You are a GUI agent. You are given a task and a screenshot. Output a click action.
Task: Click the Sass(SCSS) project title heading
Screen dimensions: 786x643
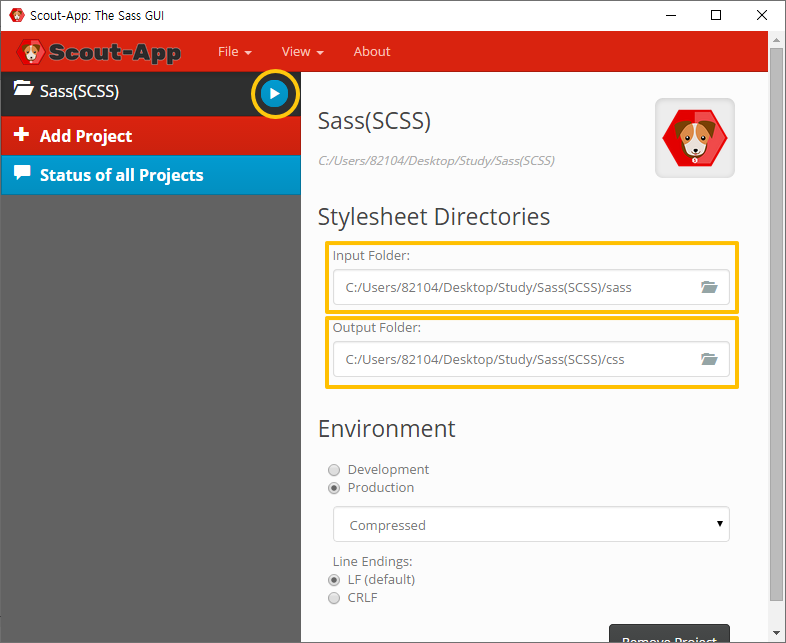374,121
